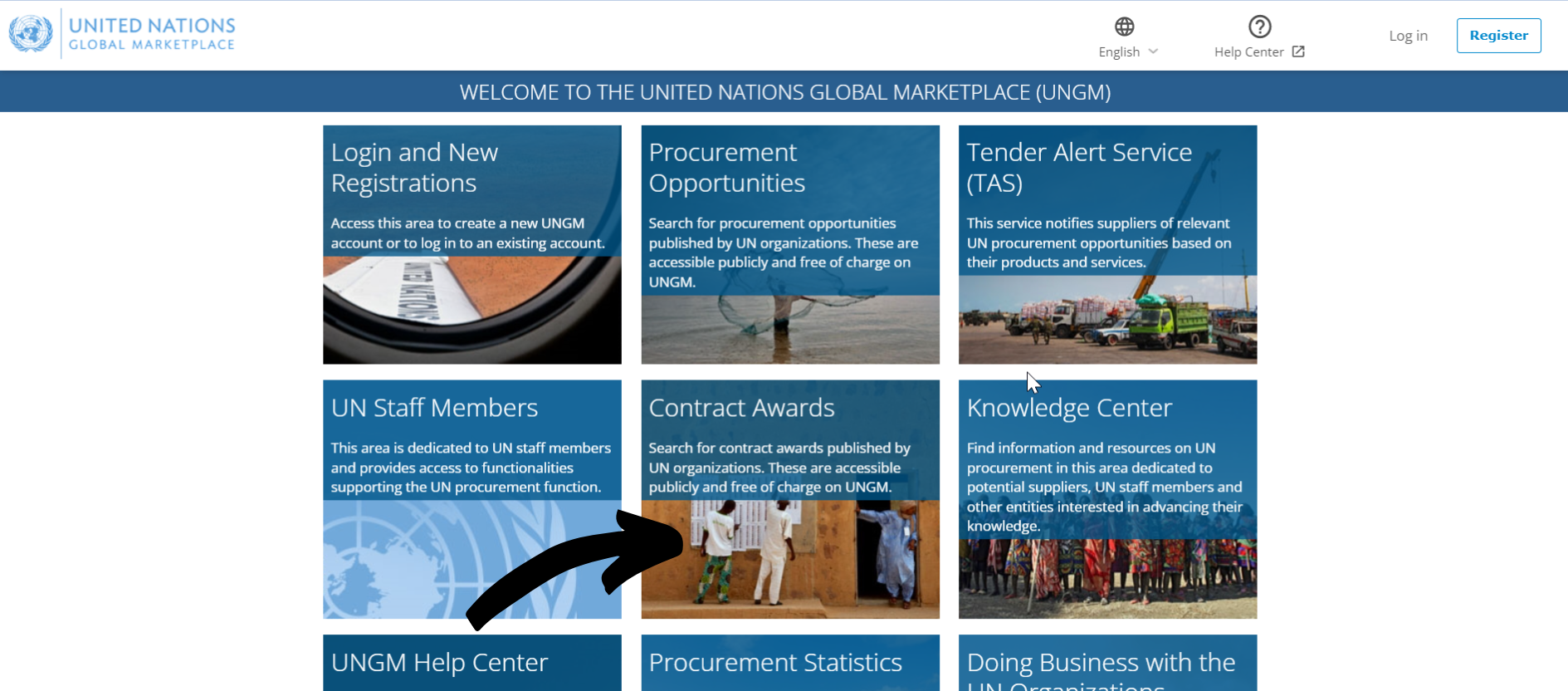Open the Login and New Registrations tile
Viewport: 1568px width, 691px height.
click(x=471, y=244)
